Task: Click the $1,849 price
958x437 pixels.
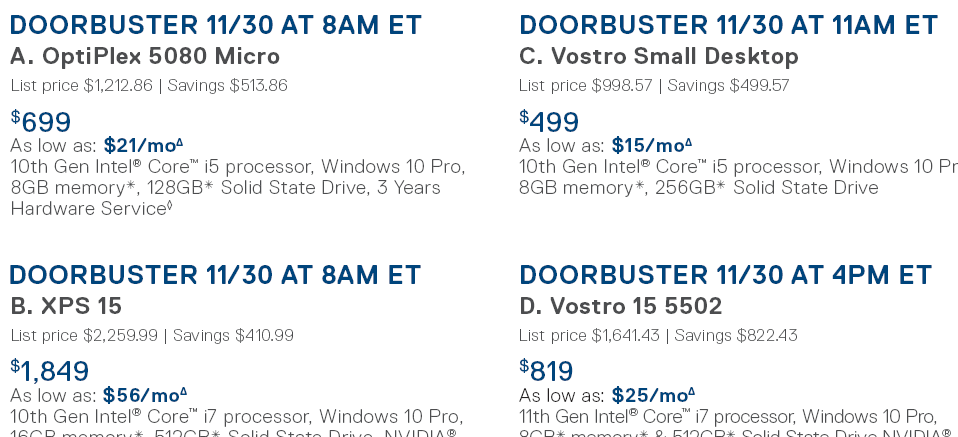Action: pos(50,371)
